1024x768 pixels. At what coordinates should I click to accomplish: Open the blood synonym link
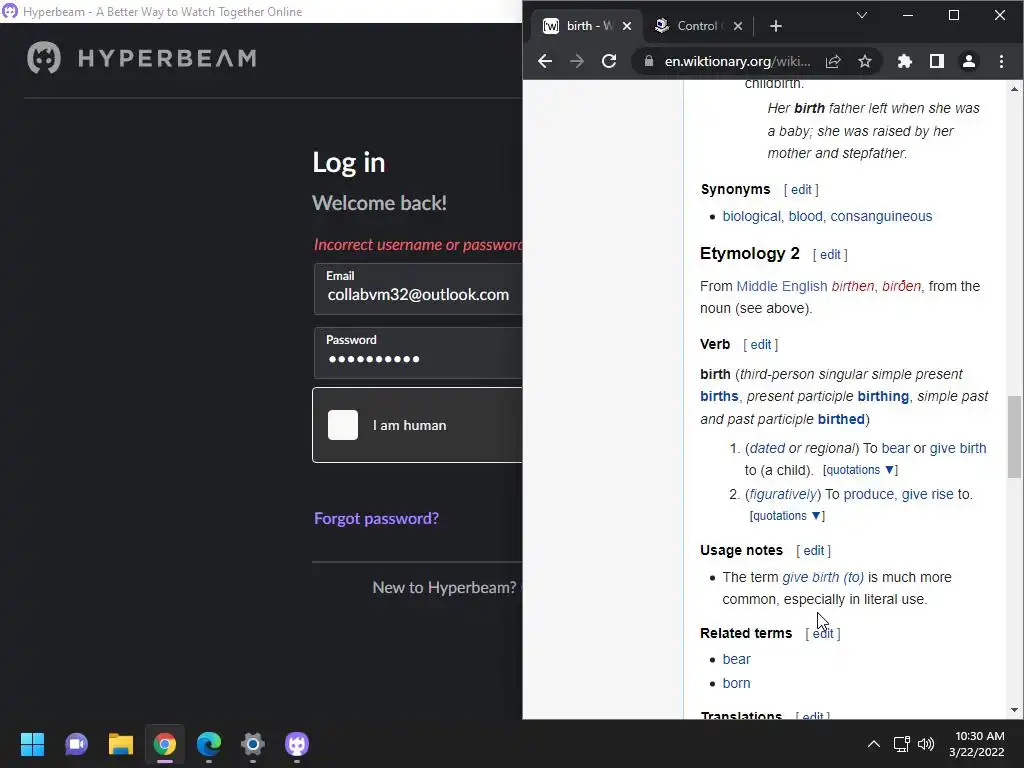click(x=805, y=216)
